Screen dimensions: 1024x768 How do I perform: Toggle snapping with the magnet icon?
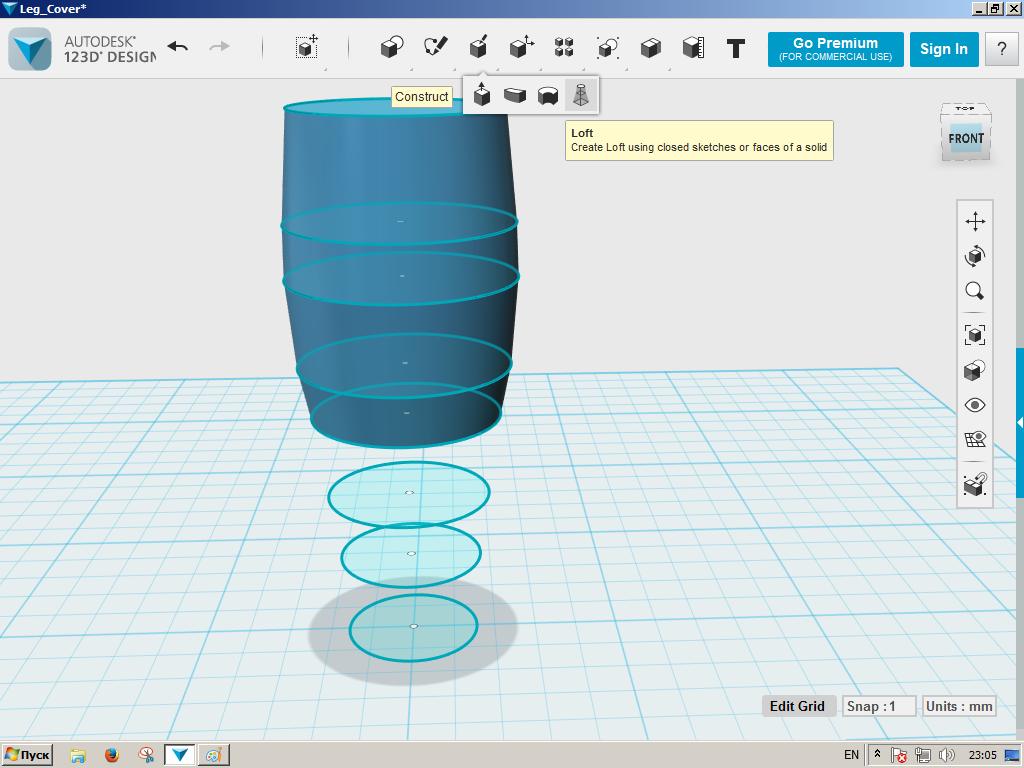[x=975, y=486]
